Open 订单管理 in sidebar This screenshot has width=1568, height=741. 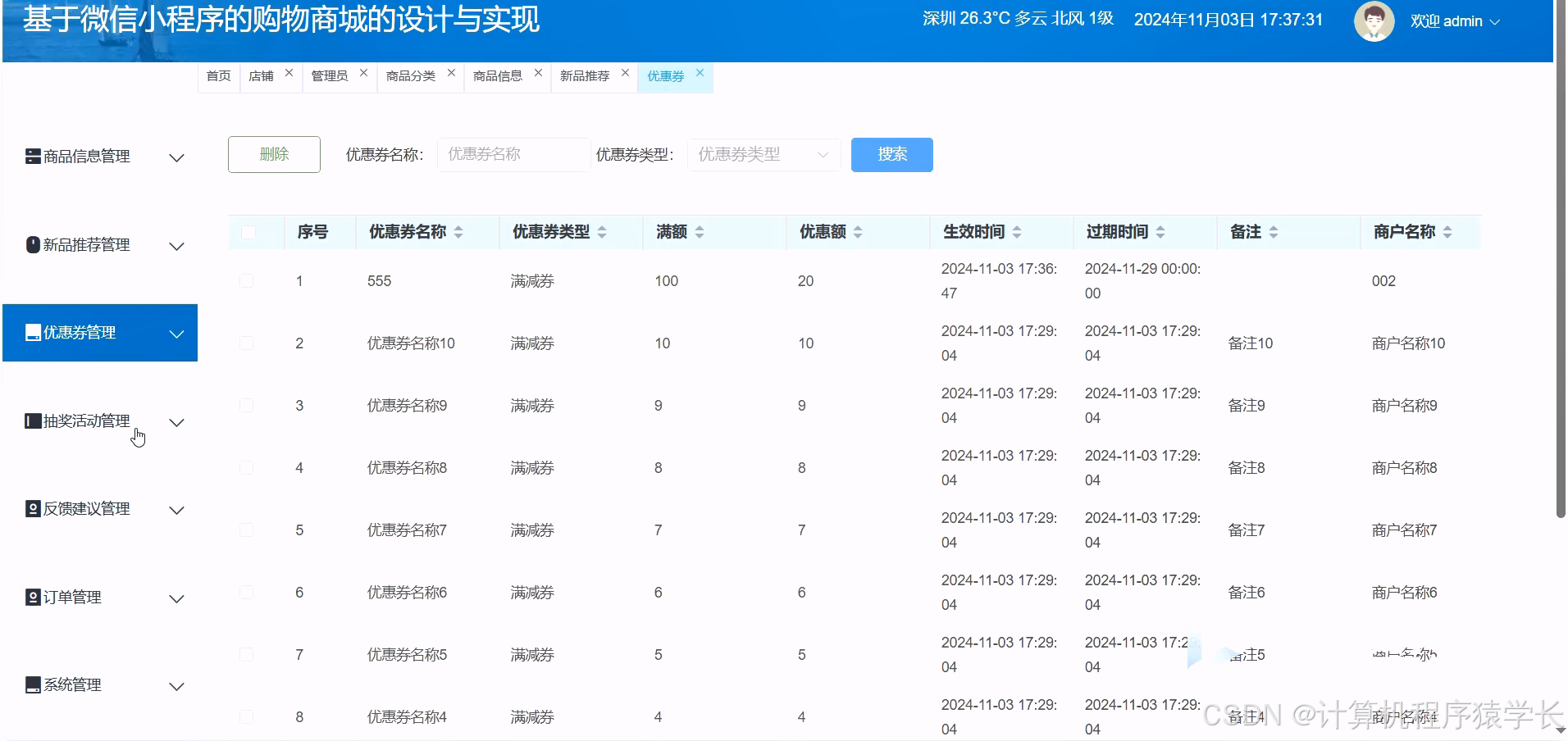(x=100, y=598)
